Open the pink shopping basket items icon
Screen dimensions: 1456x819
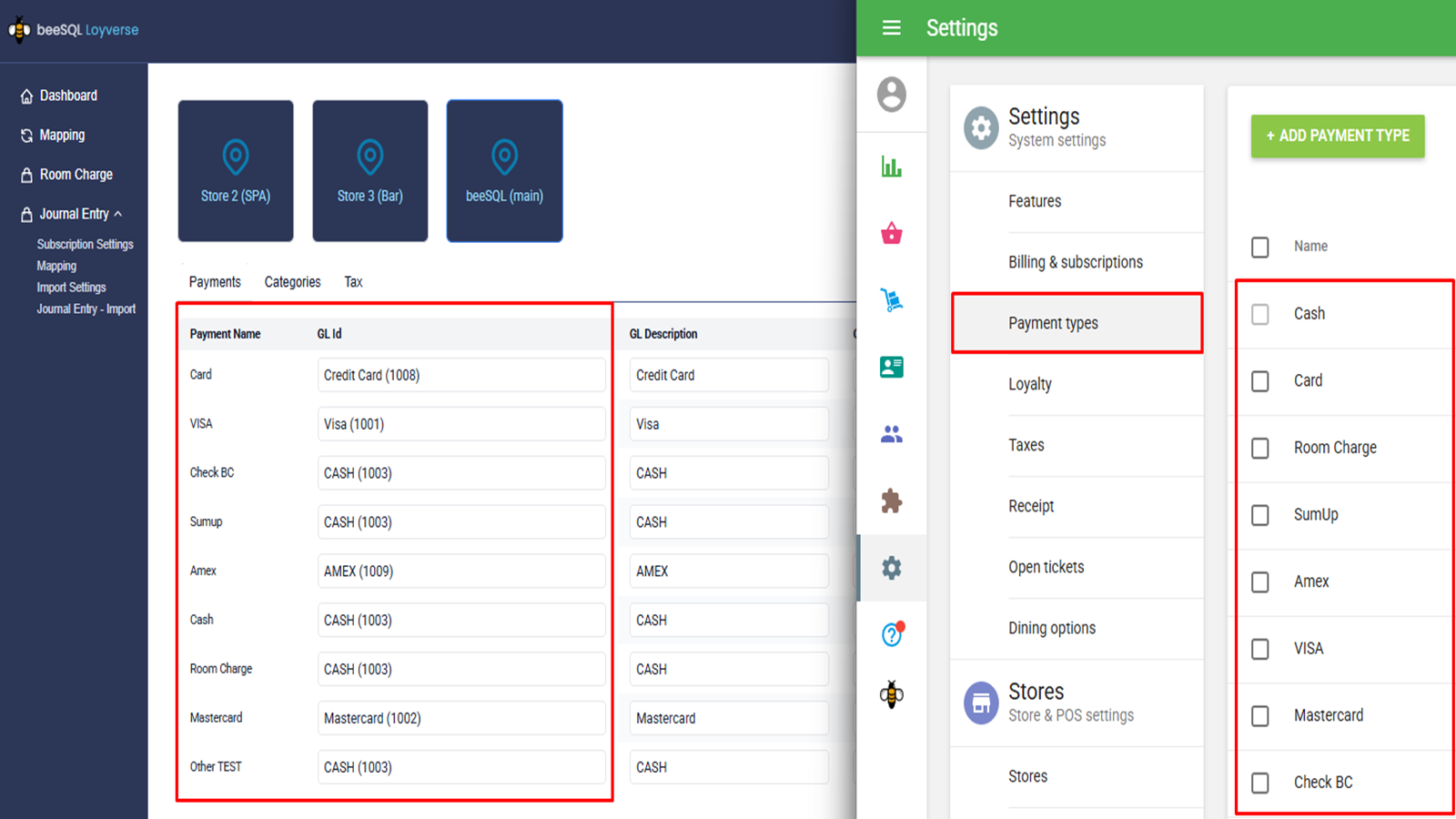(891, 234)
